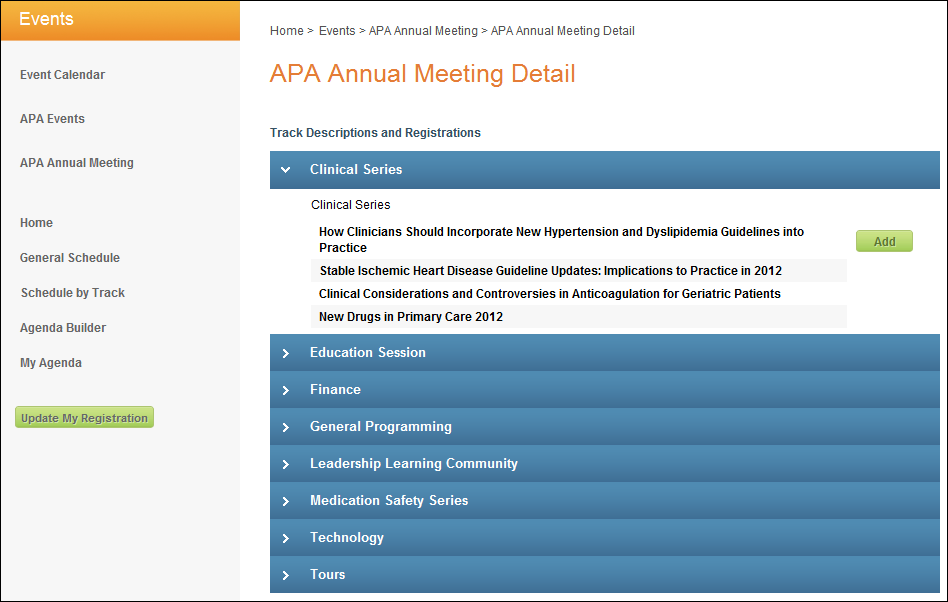
Task: Expand the Medication Safety Series chevron
Action: [286, 501]
